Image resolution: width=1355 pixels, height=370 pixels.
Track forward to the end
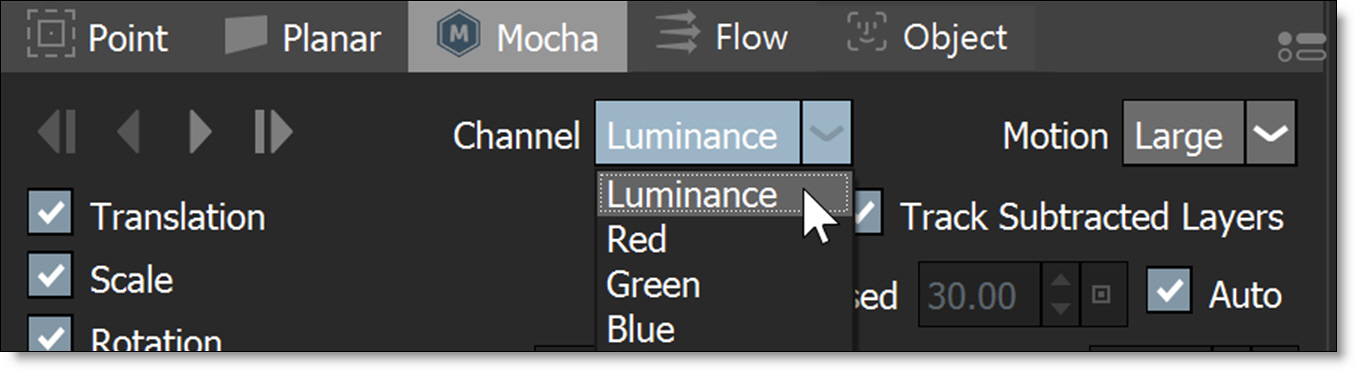pos(273,133)
